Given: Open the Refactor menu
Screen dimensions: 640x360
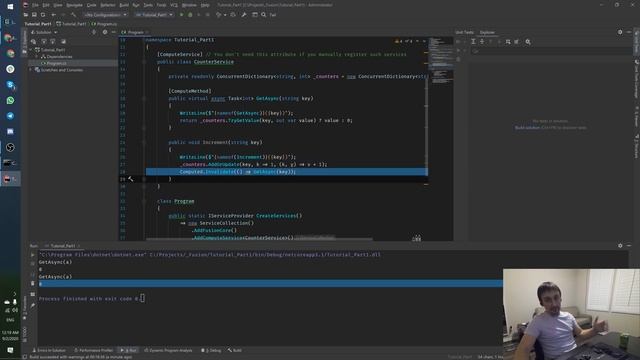Looking at the screenshot, I should 108,5.
